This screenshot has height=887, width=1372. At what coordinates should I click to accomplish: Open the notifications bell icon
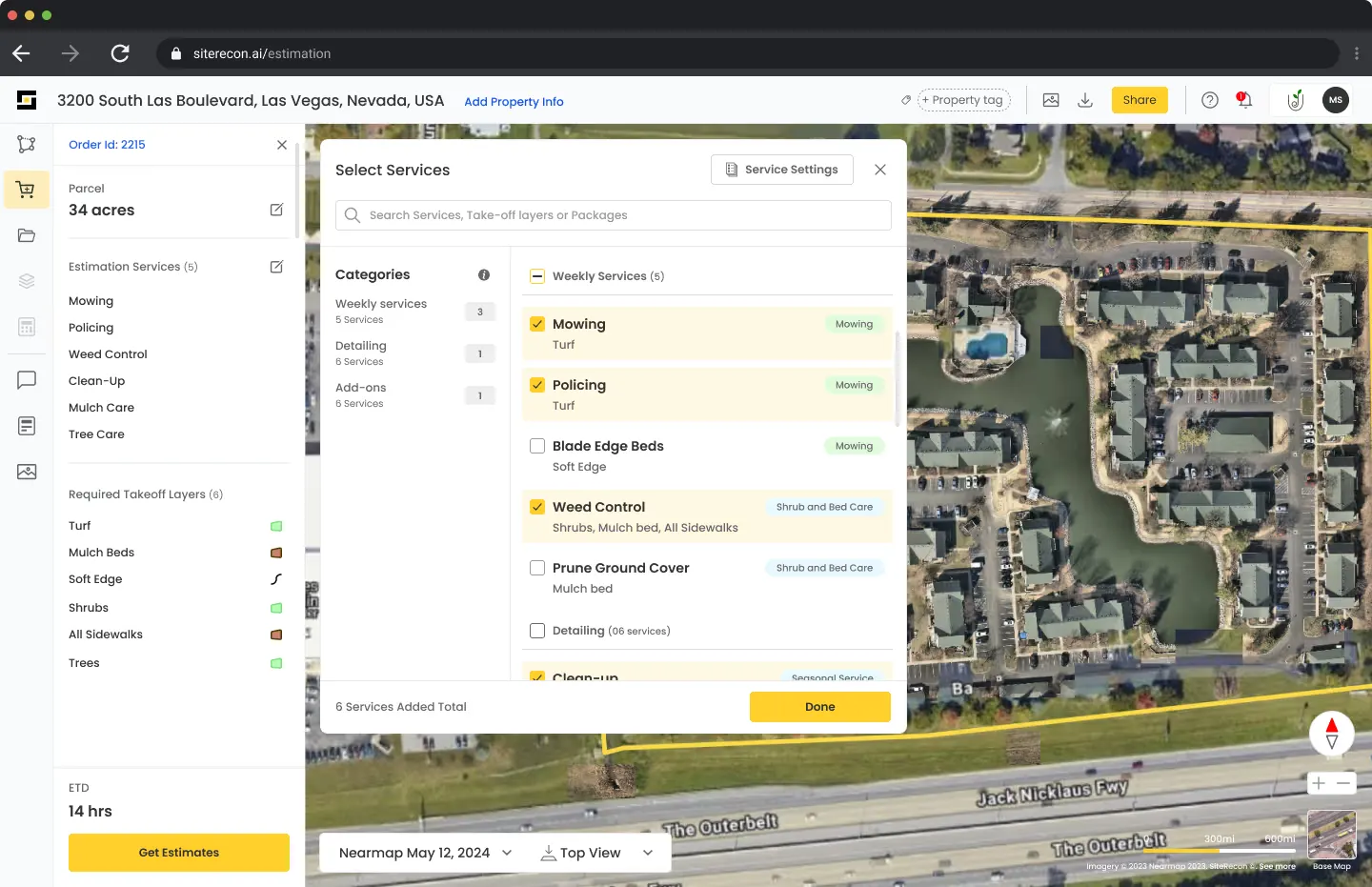coord(1243,100)
